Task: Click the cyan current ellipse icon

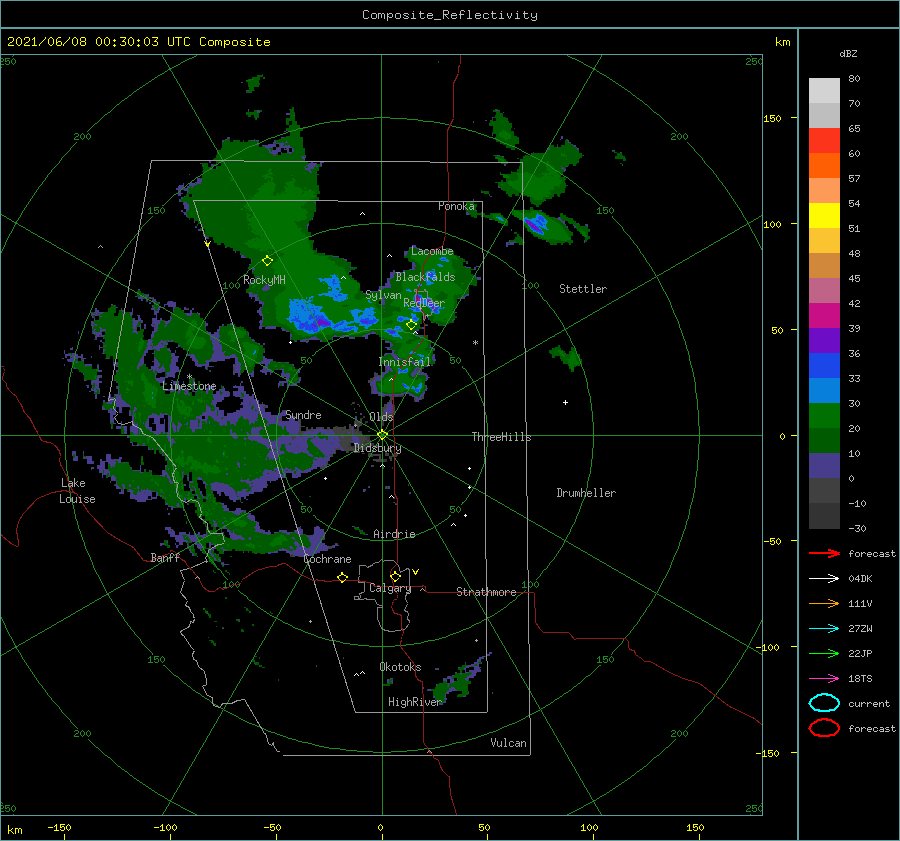Action: (824, 703)
